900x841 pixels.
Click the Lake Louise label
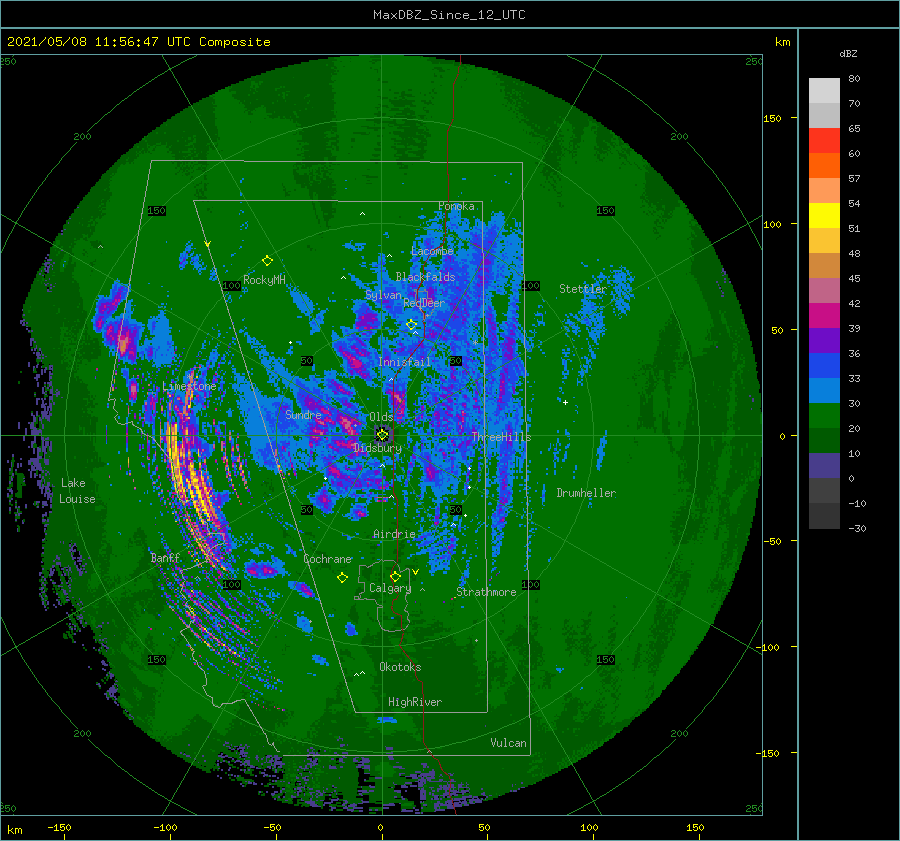point(77,491)
